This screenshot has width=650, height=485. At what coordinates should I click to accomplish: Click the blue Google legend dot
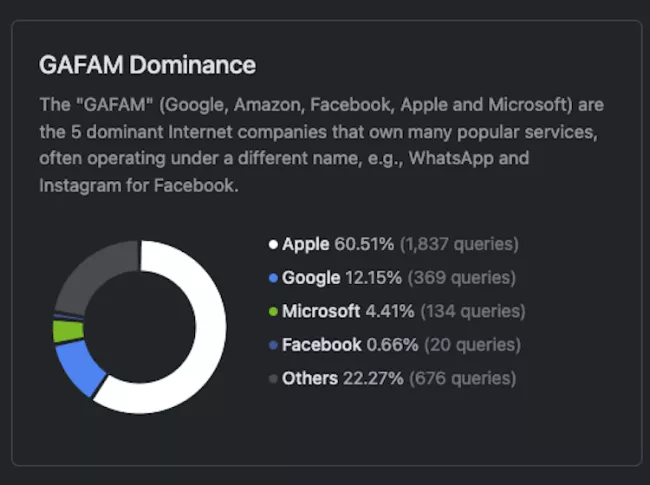[x=273, y=278]
